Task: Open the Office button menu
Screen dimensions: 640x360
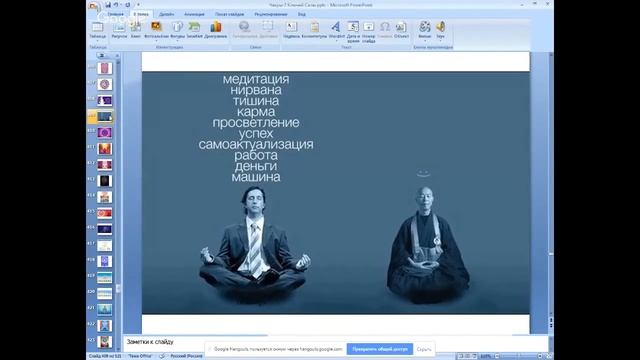Action: [93, 6]
